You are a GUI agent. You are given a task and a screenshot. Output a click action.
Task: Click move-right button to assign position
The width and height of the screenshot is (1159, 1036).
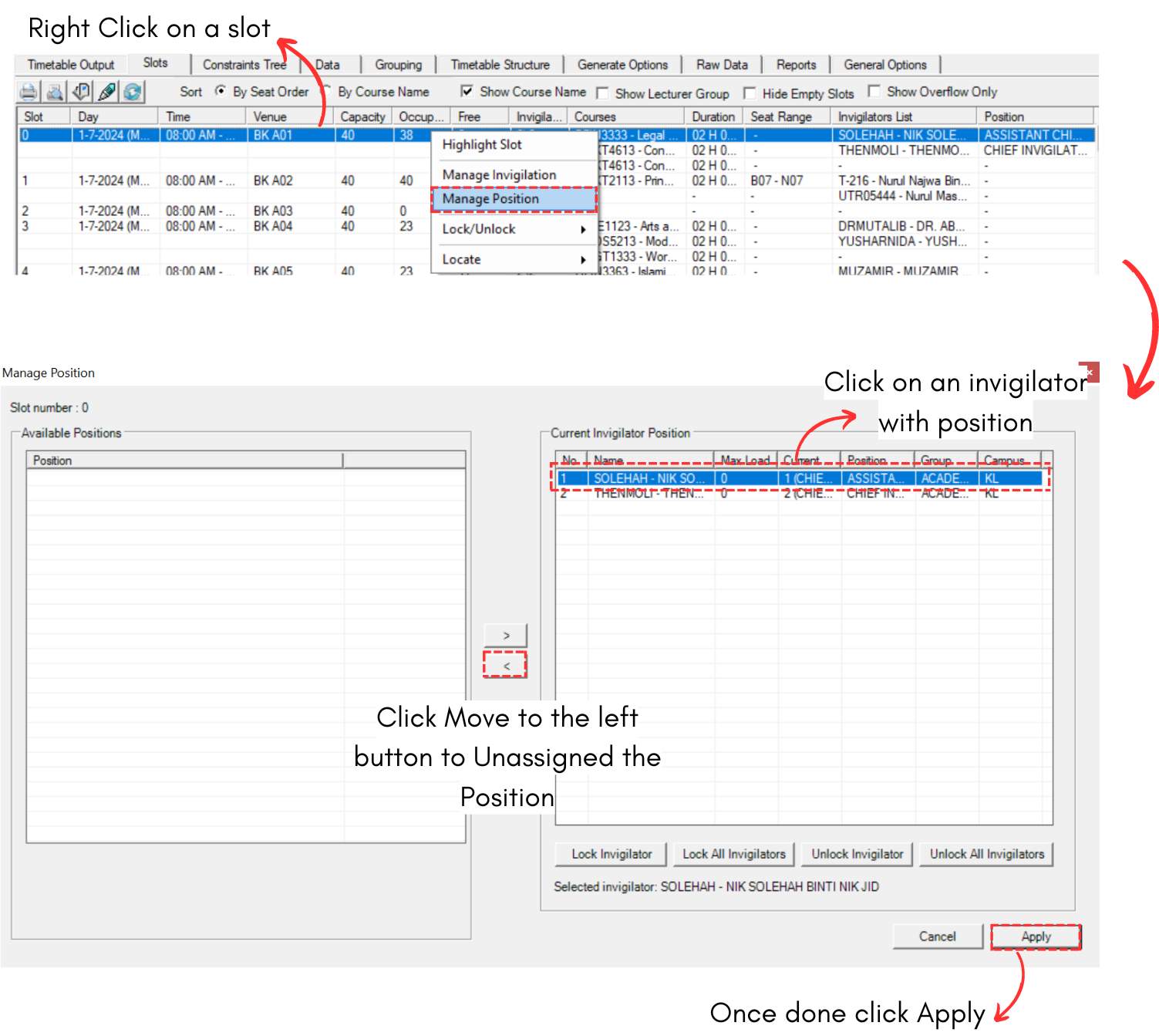coord(505,635)
